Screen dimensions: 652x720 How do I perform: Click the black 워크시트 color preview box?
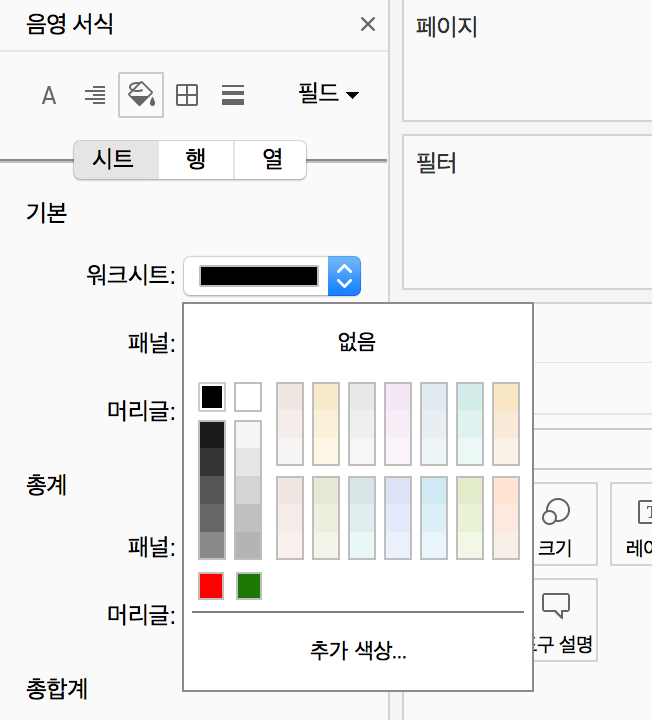click(x=259, y=276)
